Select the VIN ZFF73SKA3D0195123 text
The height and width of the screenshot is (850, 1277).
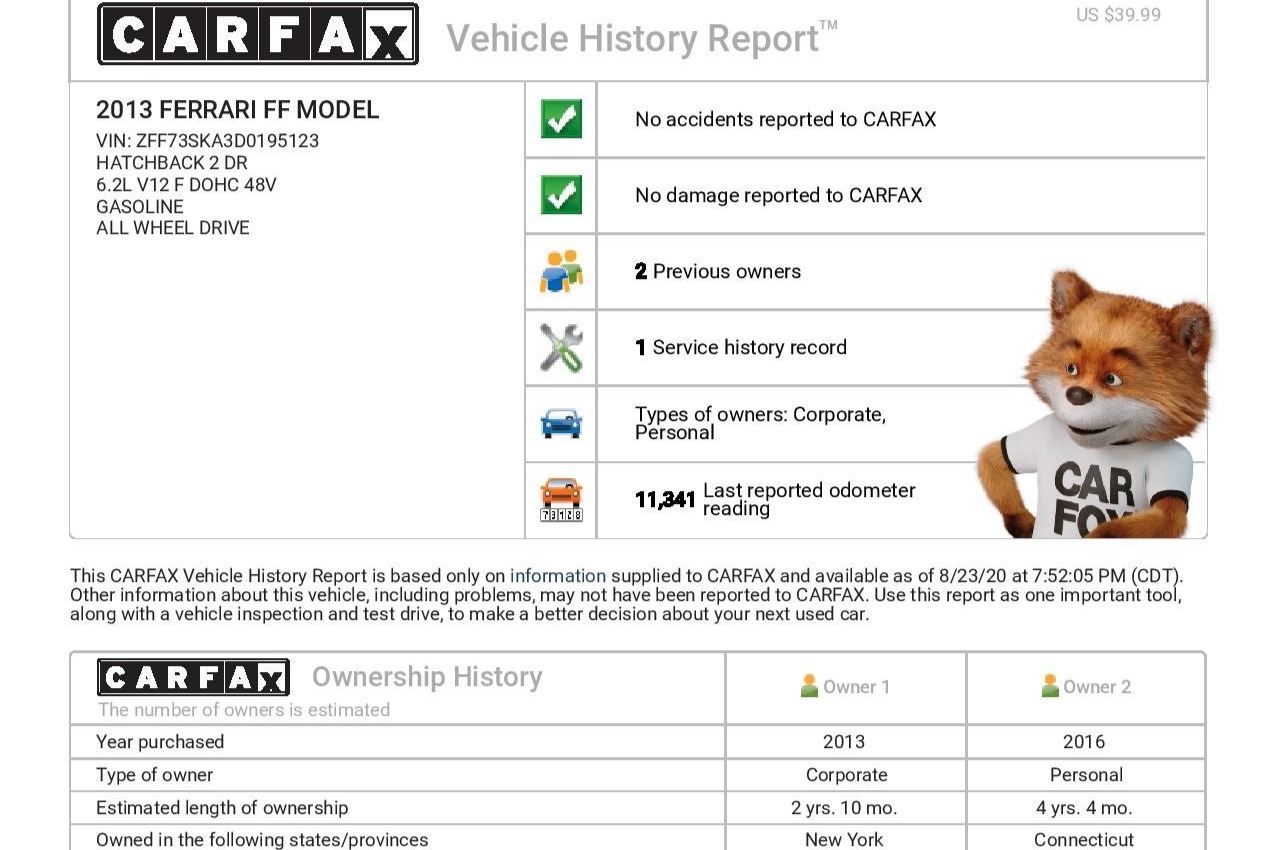pos(207,141)
